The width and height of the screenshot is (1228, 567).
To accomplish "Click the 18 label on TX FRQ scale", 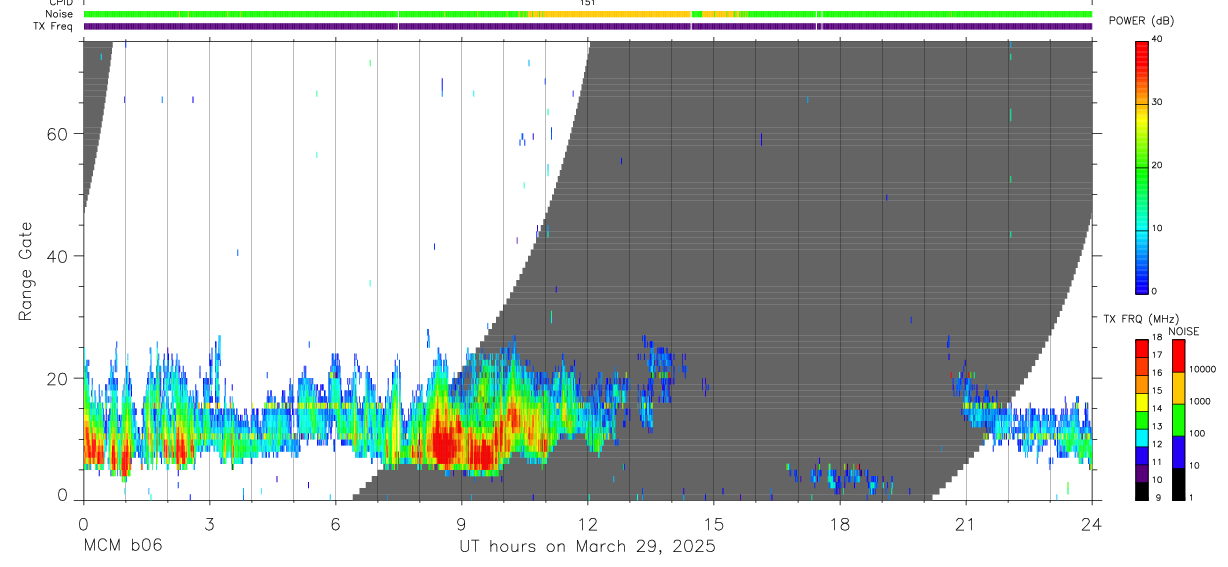I will coord(1158,338).
